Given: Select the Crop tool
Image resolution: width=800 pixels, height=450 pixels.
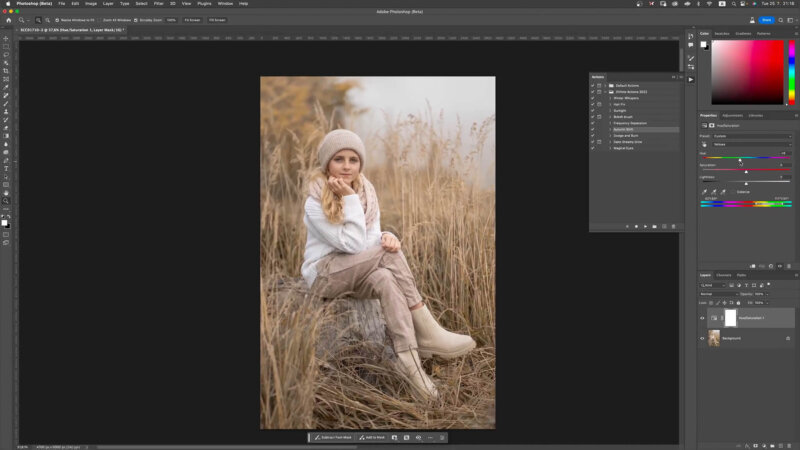Looking at the screenshot, I should click(x=6, y=71).
